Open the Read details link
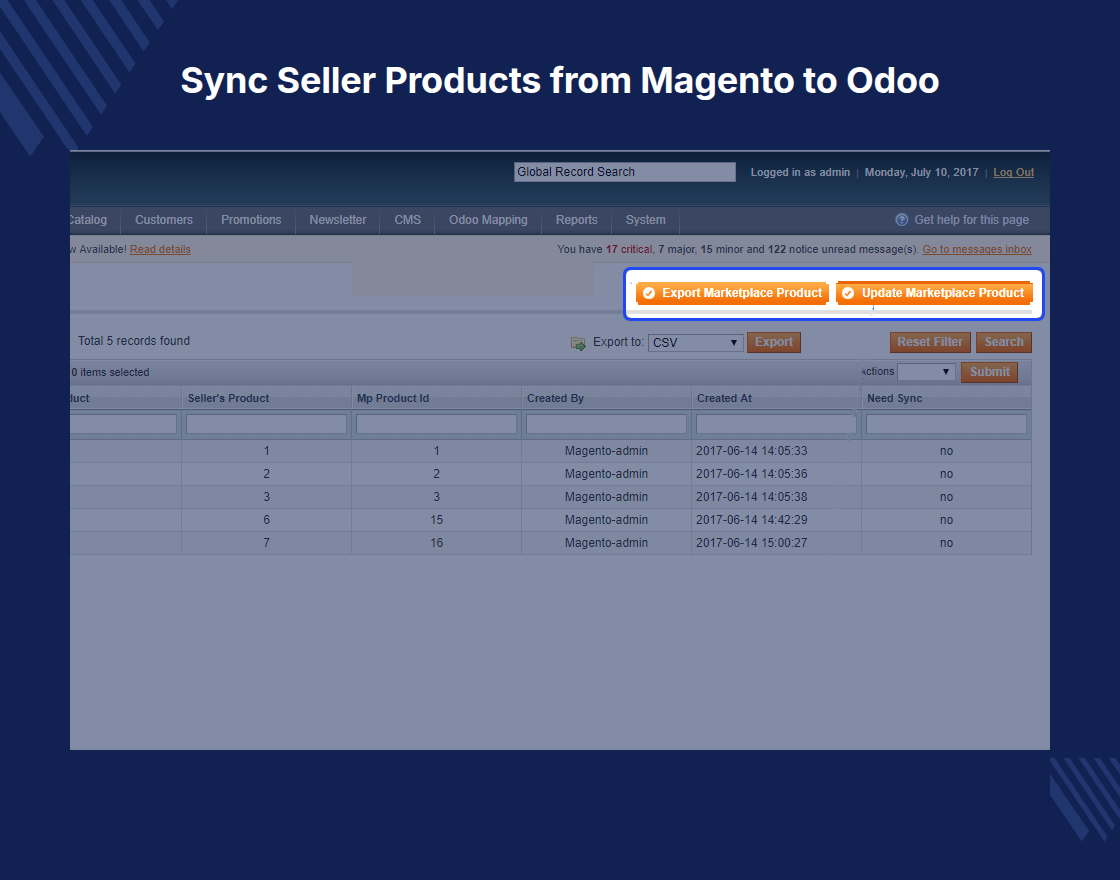Image resolution: width=1120 pixels, height=880 pixels. point(160,249)
